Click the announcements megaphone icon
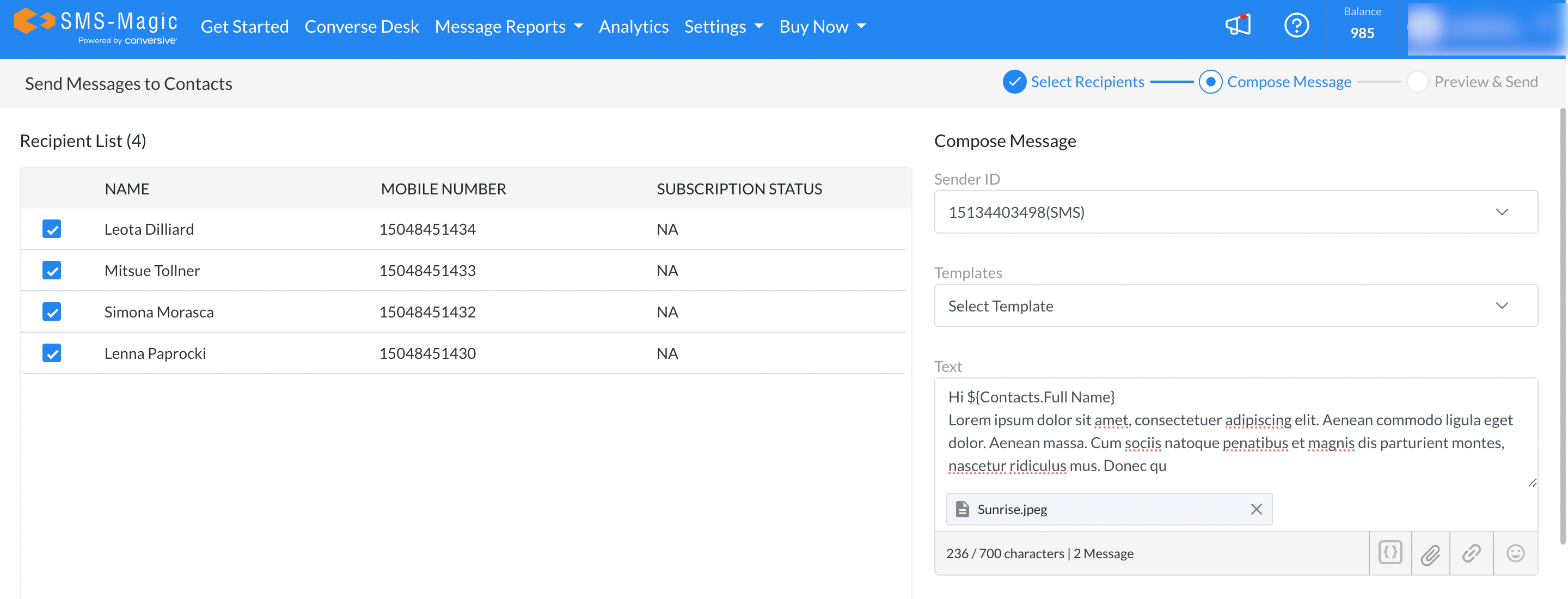The height and width of the screenshot is (599, 1568). pos(1238,26)
